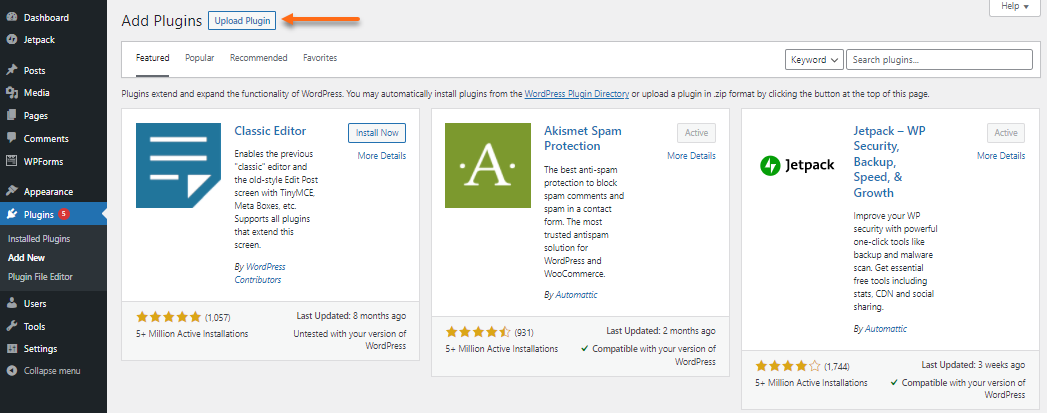Open WordPress Contributors author link

pyautogui.click(x=260, y=273)
